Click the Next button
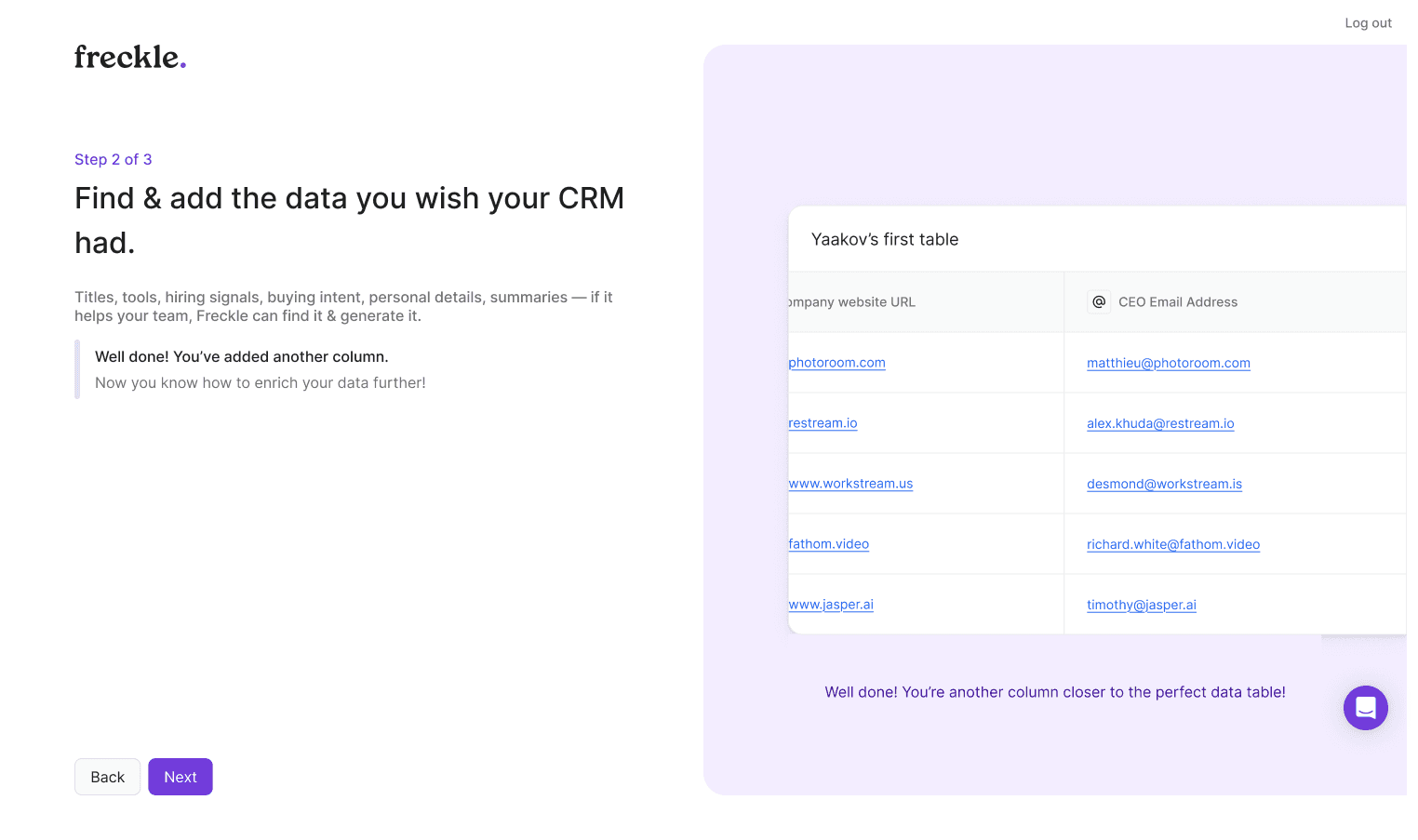The image size is (1418, 840). point(181,777)
